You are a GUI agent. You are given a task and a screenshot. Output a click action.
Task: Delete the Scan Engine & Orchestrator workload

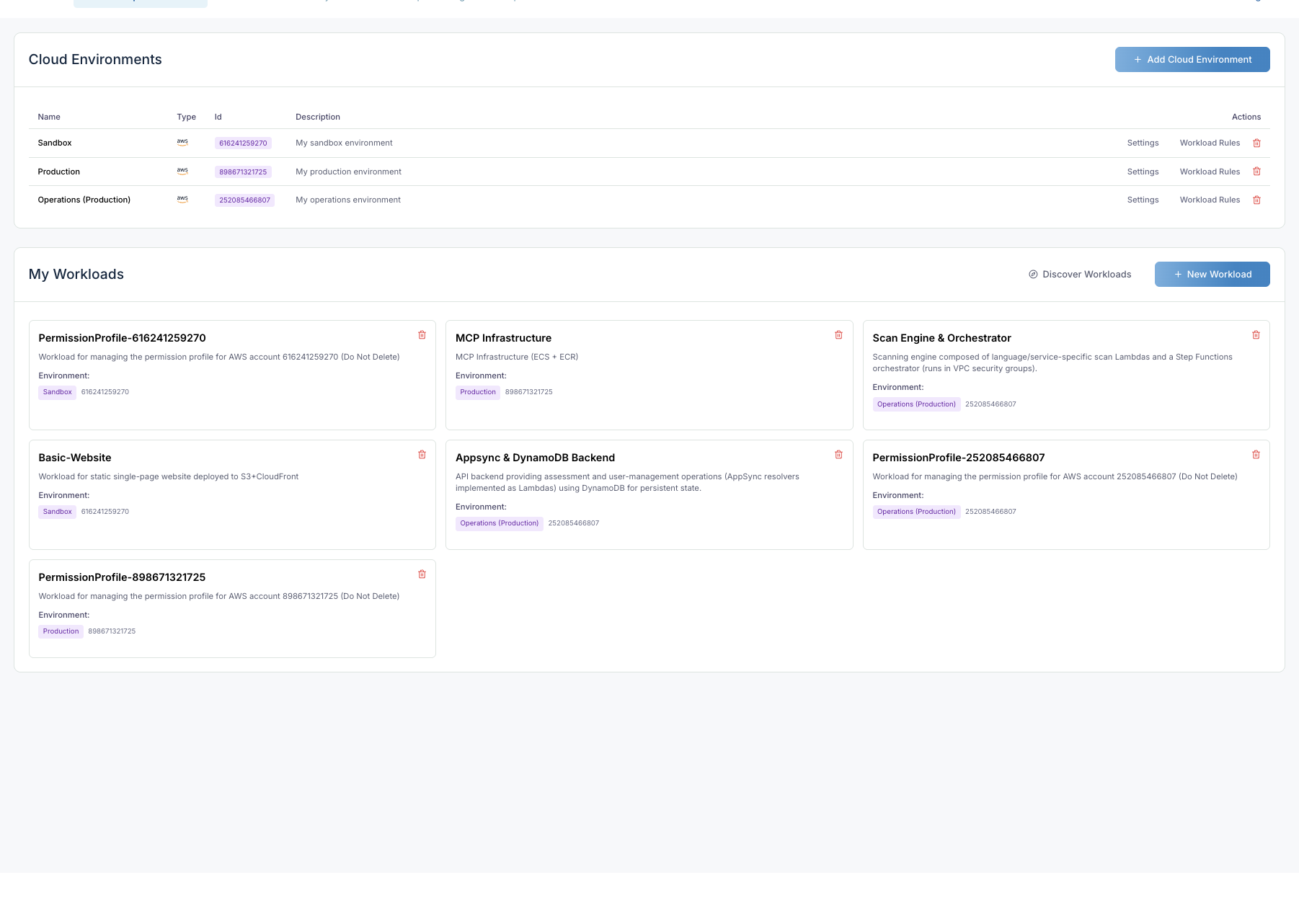click(x=1256, y=334)
